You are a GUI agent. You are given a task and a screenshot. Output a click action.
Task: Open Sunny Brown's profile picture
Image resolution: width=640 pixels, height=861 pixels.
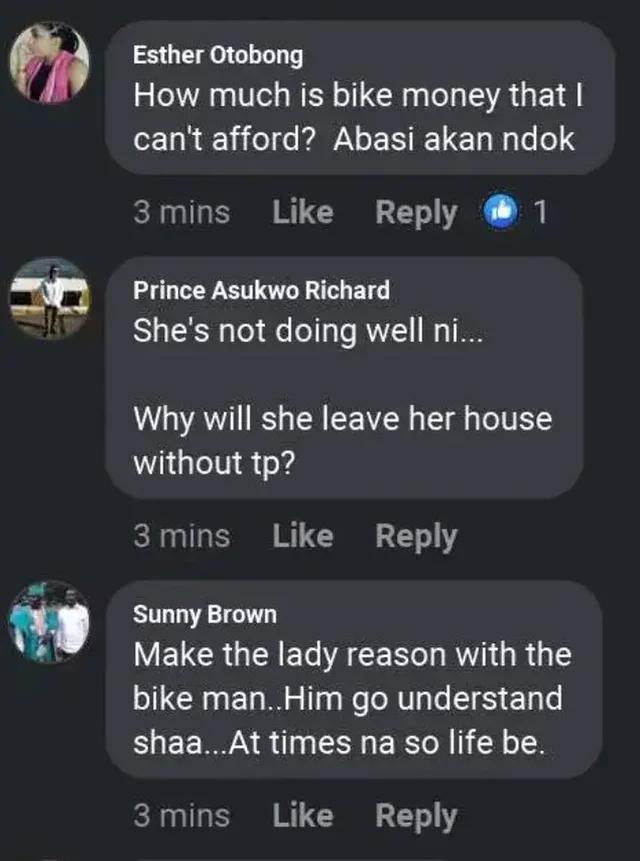(49, 622)
